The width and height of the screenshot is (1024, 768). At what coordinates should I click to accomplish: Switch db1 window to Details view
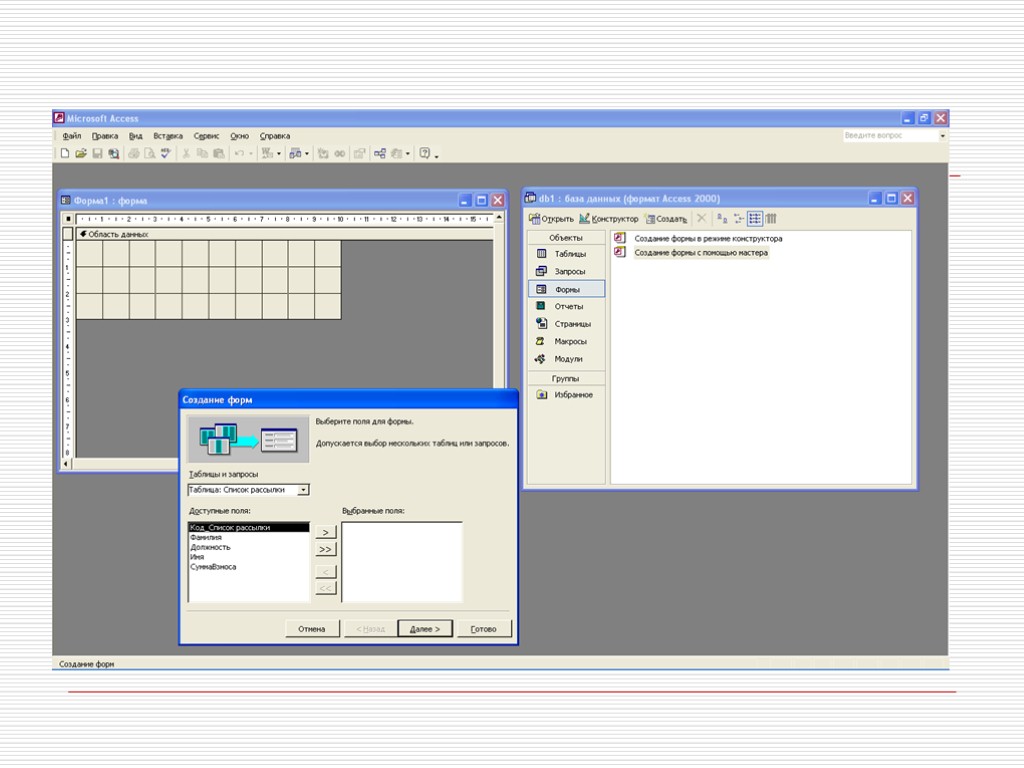[x=771, y=218]
